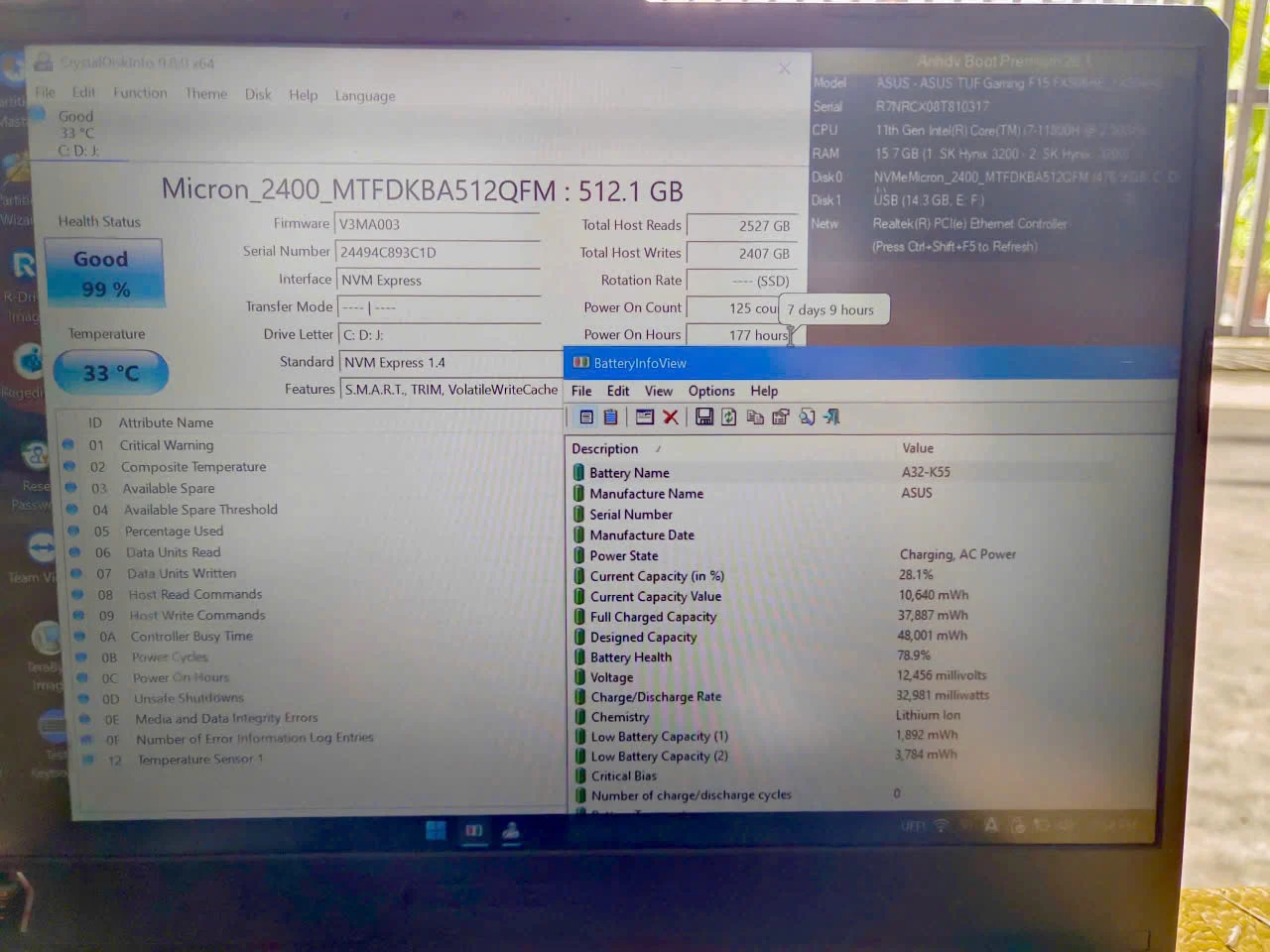Click the BatteryInfoView taskbar icon
Viewport: 1270px width, 952px height.
click(x=474, y=831)
